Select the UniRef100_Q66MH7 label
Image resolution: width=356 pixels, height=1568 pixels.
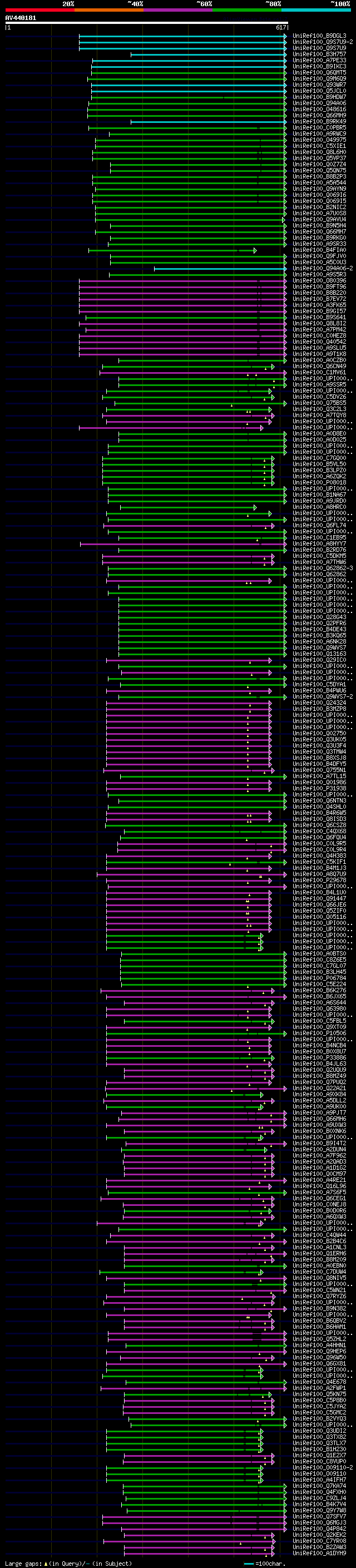pyautogui.click(x=319, y=232)
